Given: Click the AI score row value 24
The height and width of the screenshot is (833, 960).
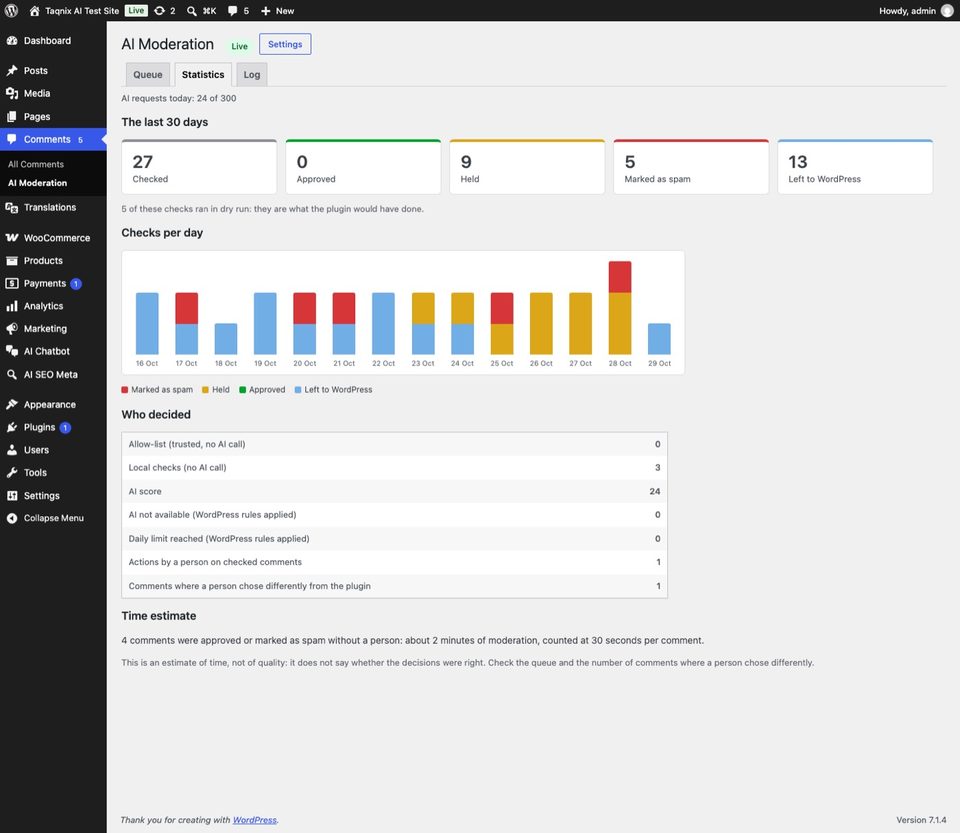Looking at the screenshot, I should pos(654,491).
